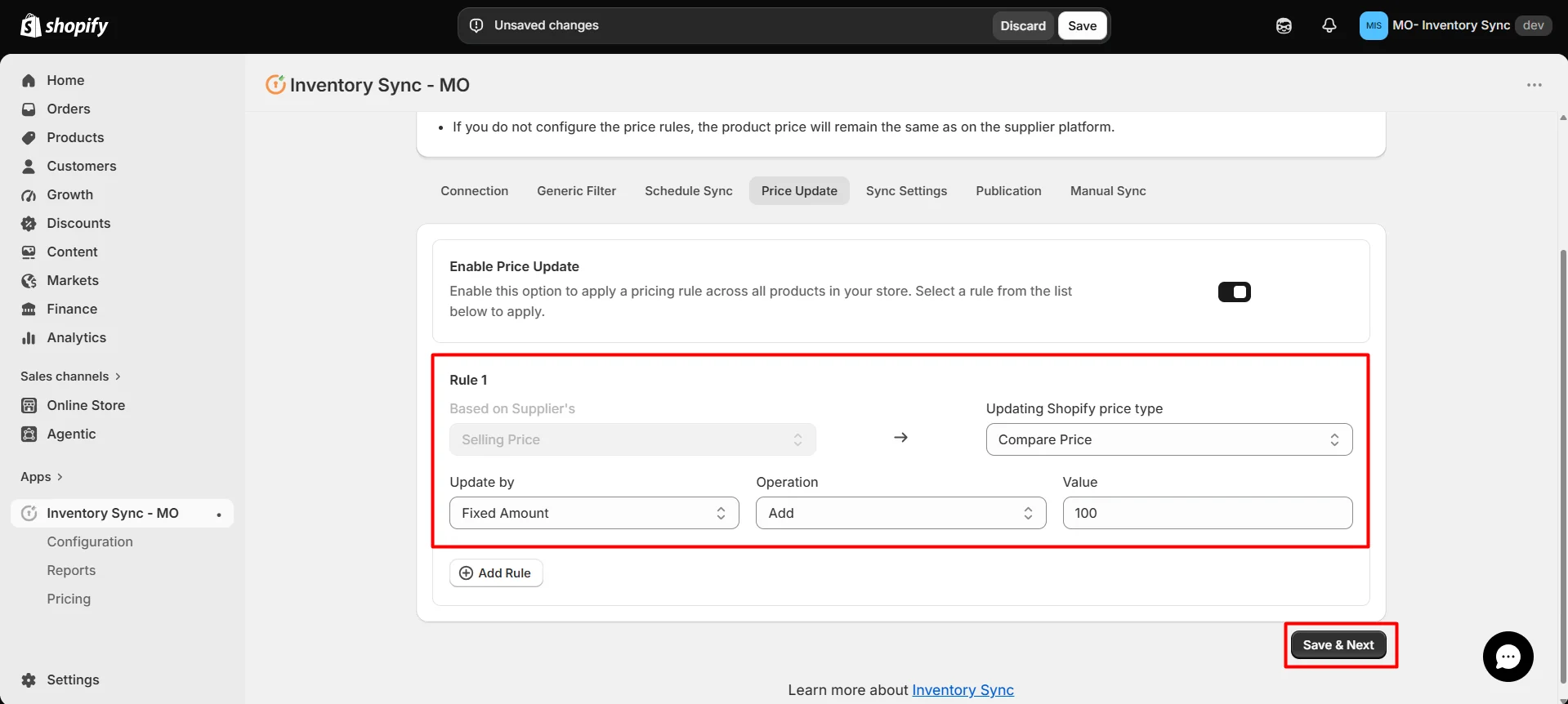The height and width of the screenshot is (704, 1568).
Task: Click the Save & Next button
Action: [x=1338, y=644]
